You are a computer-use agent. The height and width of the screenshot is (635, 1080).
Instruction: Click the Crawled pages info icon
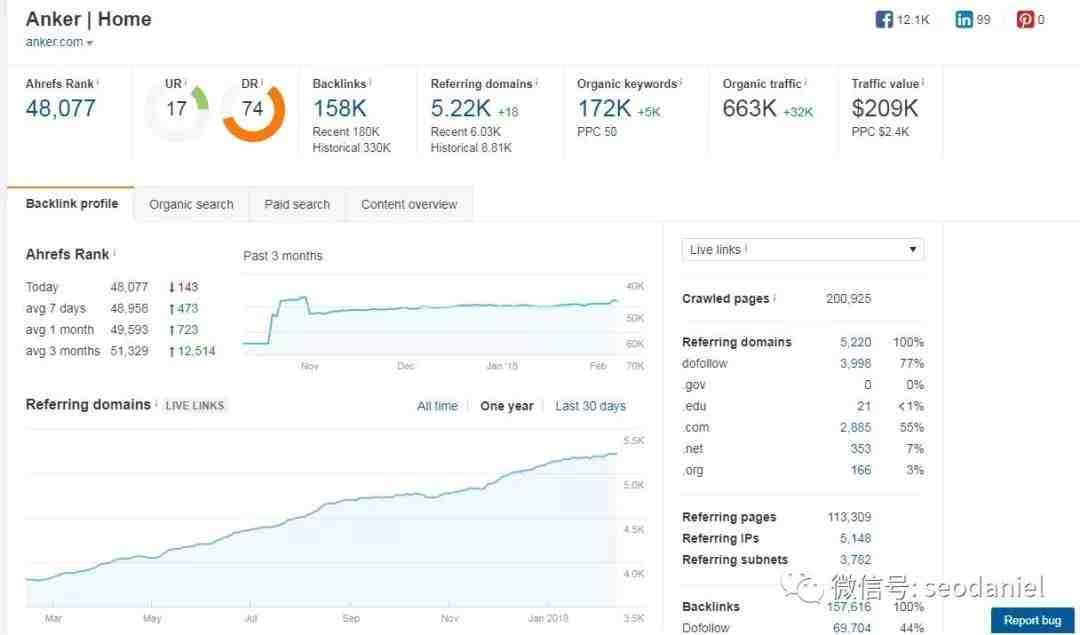(x=774, y=298)
